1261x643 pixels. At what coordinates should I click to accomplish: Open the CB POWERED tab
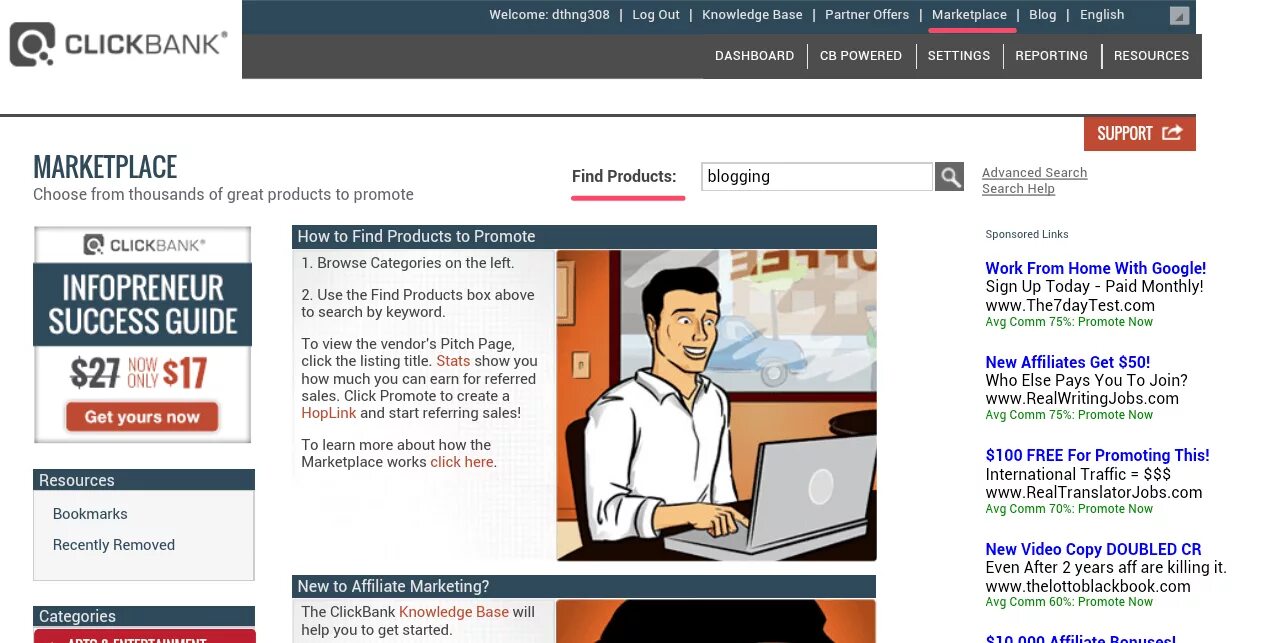point(861,56)
